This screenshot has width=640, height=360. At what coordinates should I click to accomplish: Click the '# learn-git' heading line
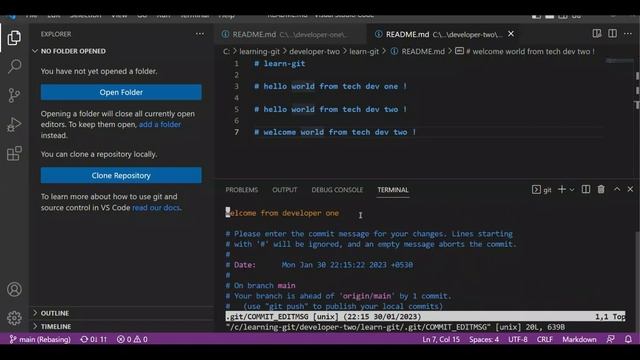pos(280,63)
